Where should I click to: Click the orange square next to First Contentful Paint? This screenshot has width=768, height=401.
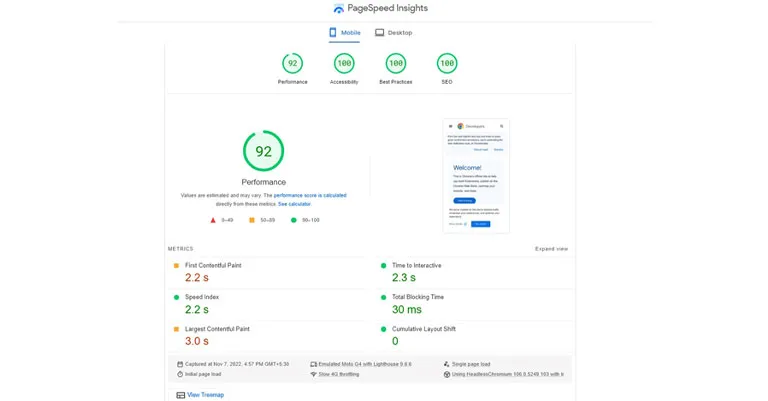tap(176, 265)
